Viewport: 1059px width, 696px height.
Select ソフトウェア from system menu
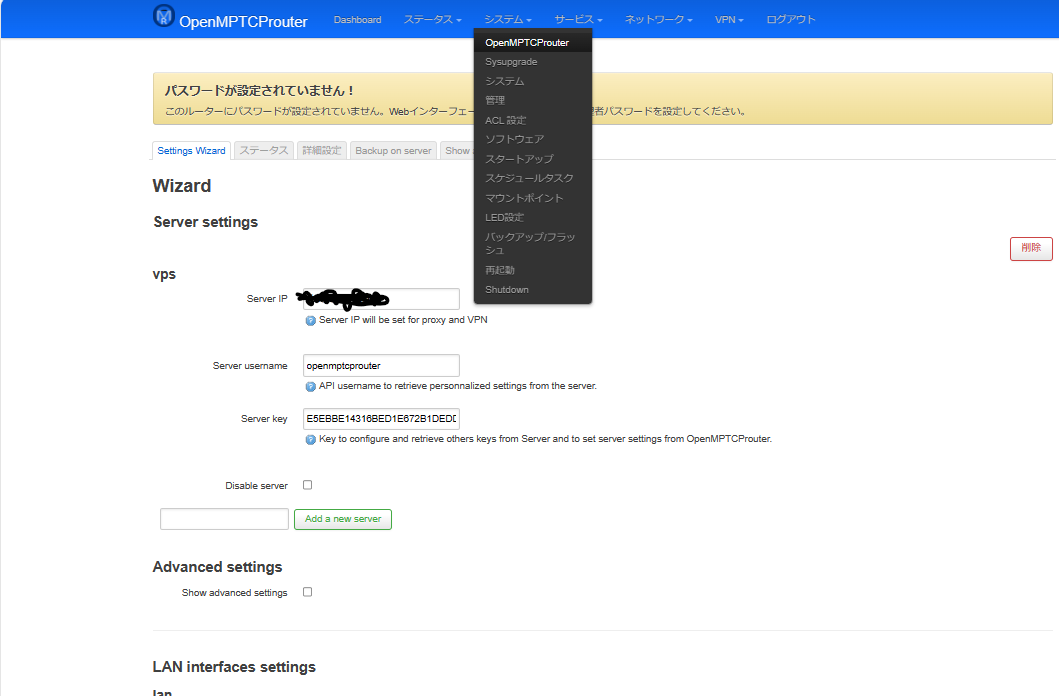point(533,139)
